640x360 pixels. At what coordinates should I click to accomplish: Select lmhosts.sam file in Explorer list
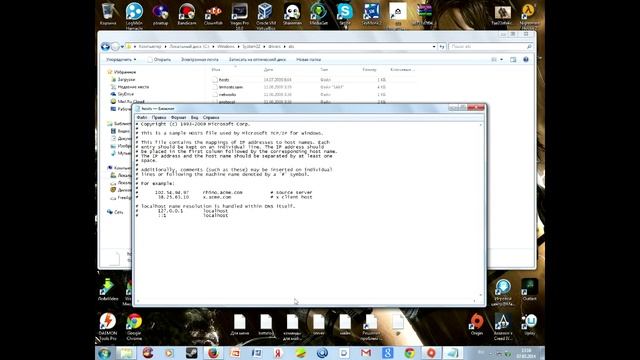pos(231,87)
